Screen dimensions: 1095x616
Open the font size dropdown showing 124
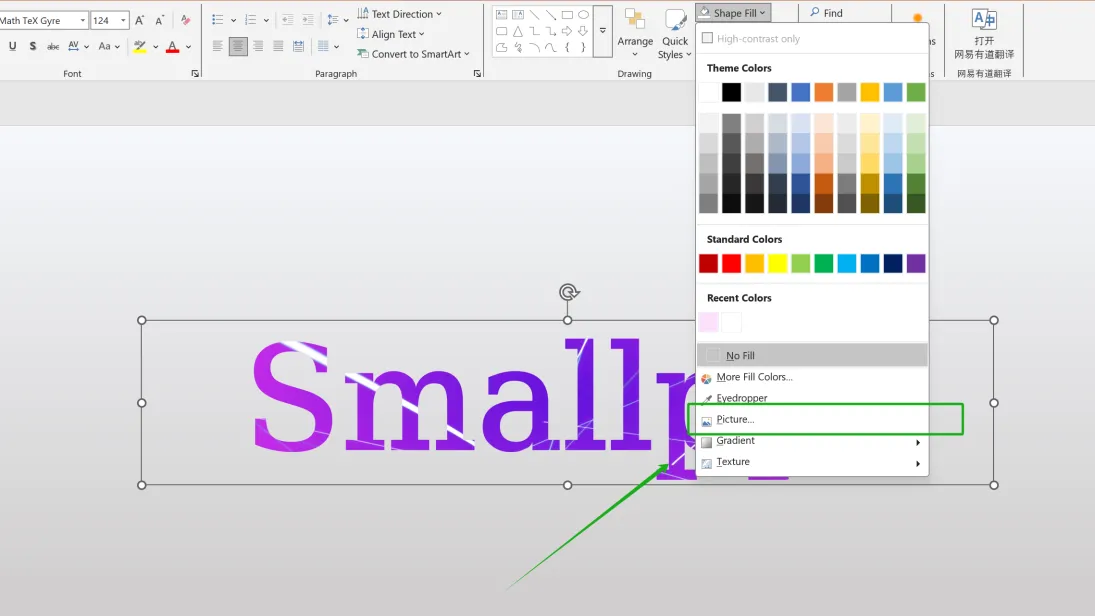point(123,20)
